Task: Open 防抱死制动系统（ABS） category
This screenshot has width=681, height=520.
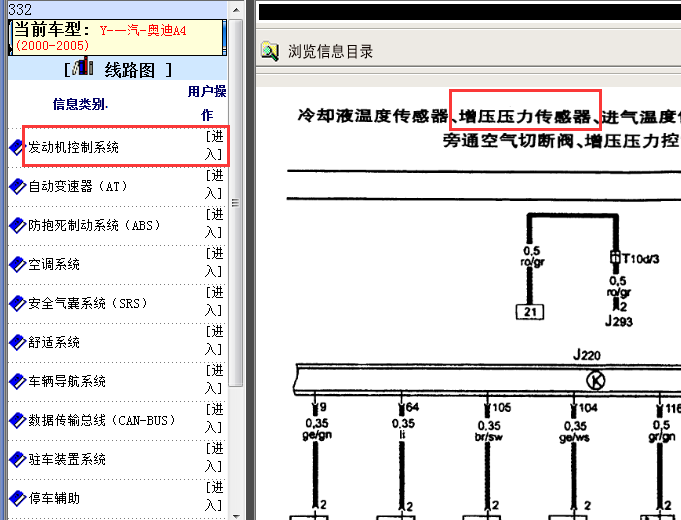Action: [x=94, y=225]
